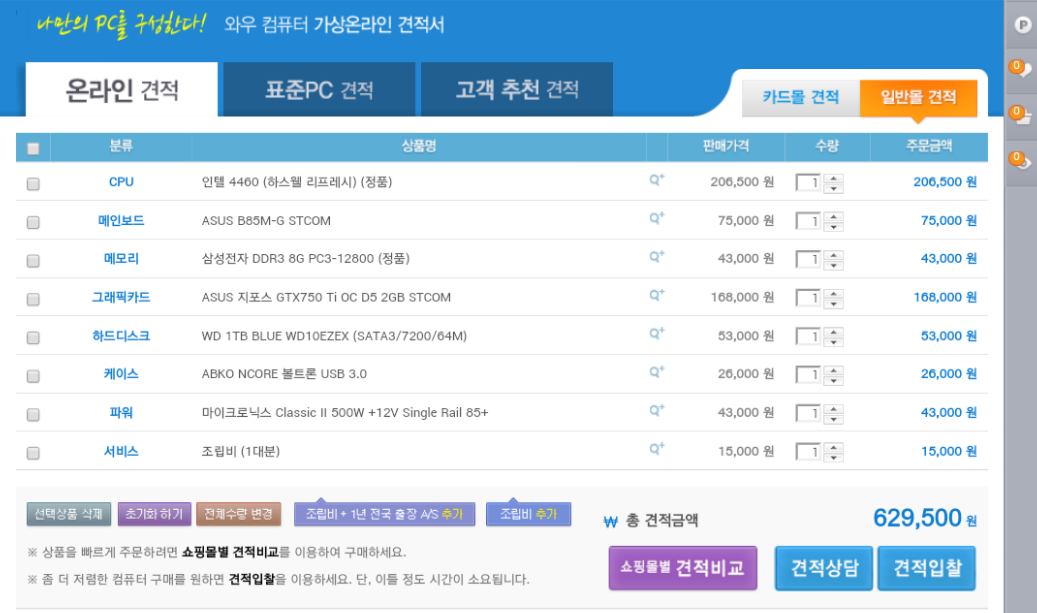Increase 서비스 quantity with up arrow
This screenshot has width=1037, height=613.
click(x=833, y=447)
